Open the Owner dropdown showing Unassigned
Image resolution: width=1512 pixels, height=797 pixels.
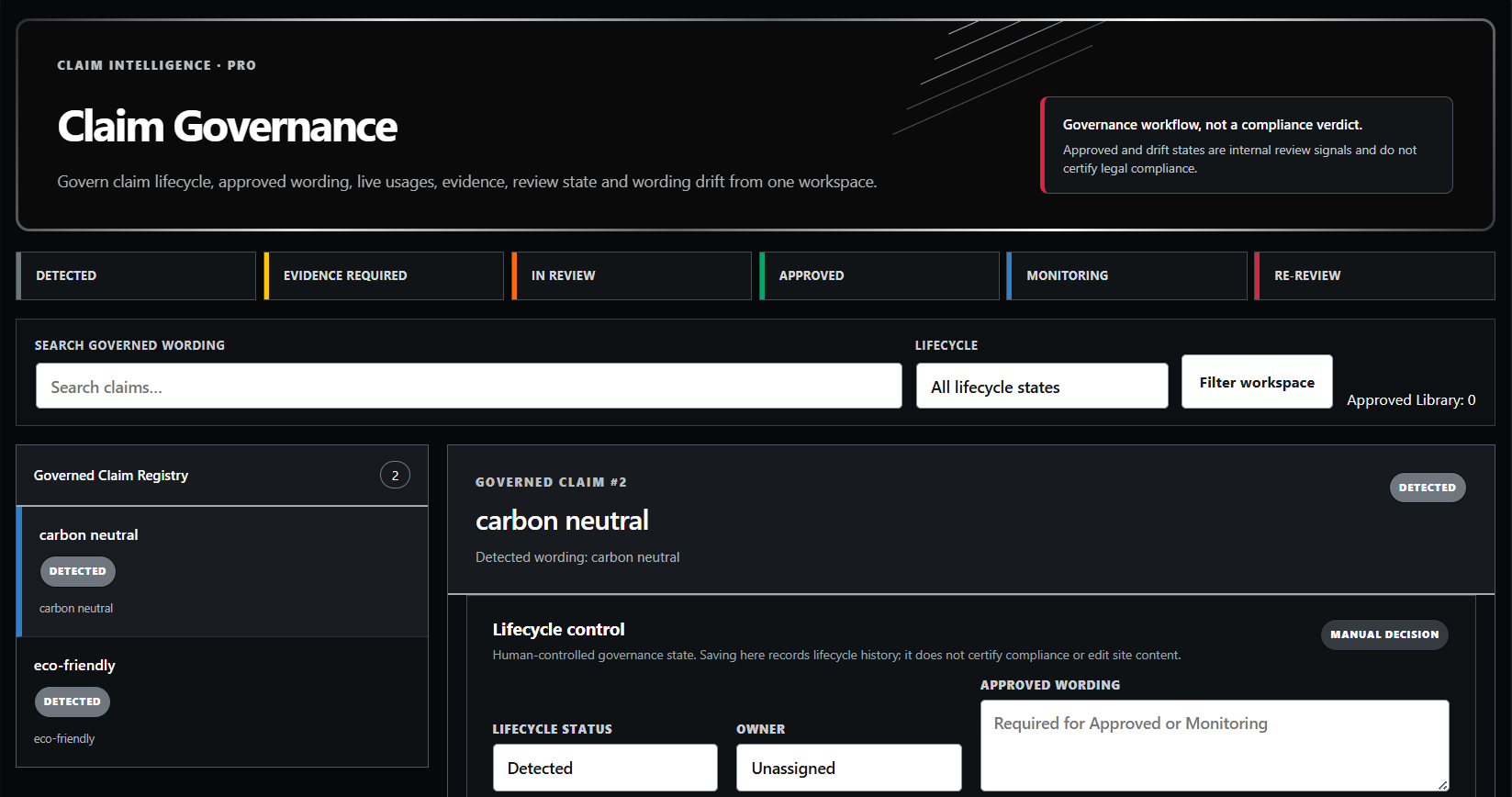(849, 768)
